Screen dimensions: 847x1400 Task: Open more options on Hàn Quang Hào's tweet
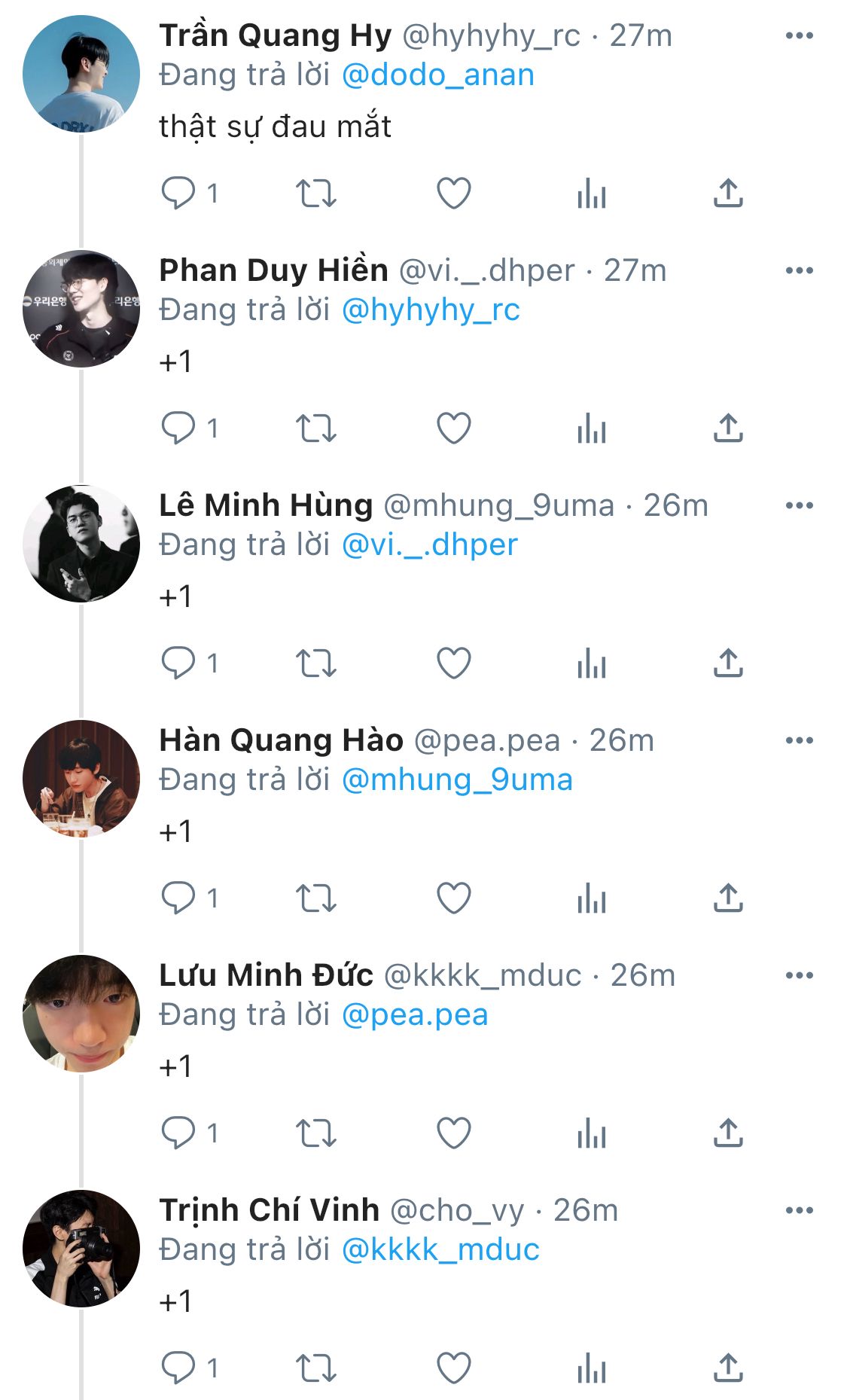799,740
